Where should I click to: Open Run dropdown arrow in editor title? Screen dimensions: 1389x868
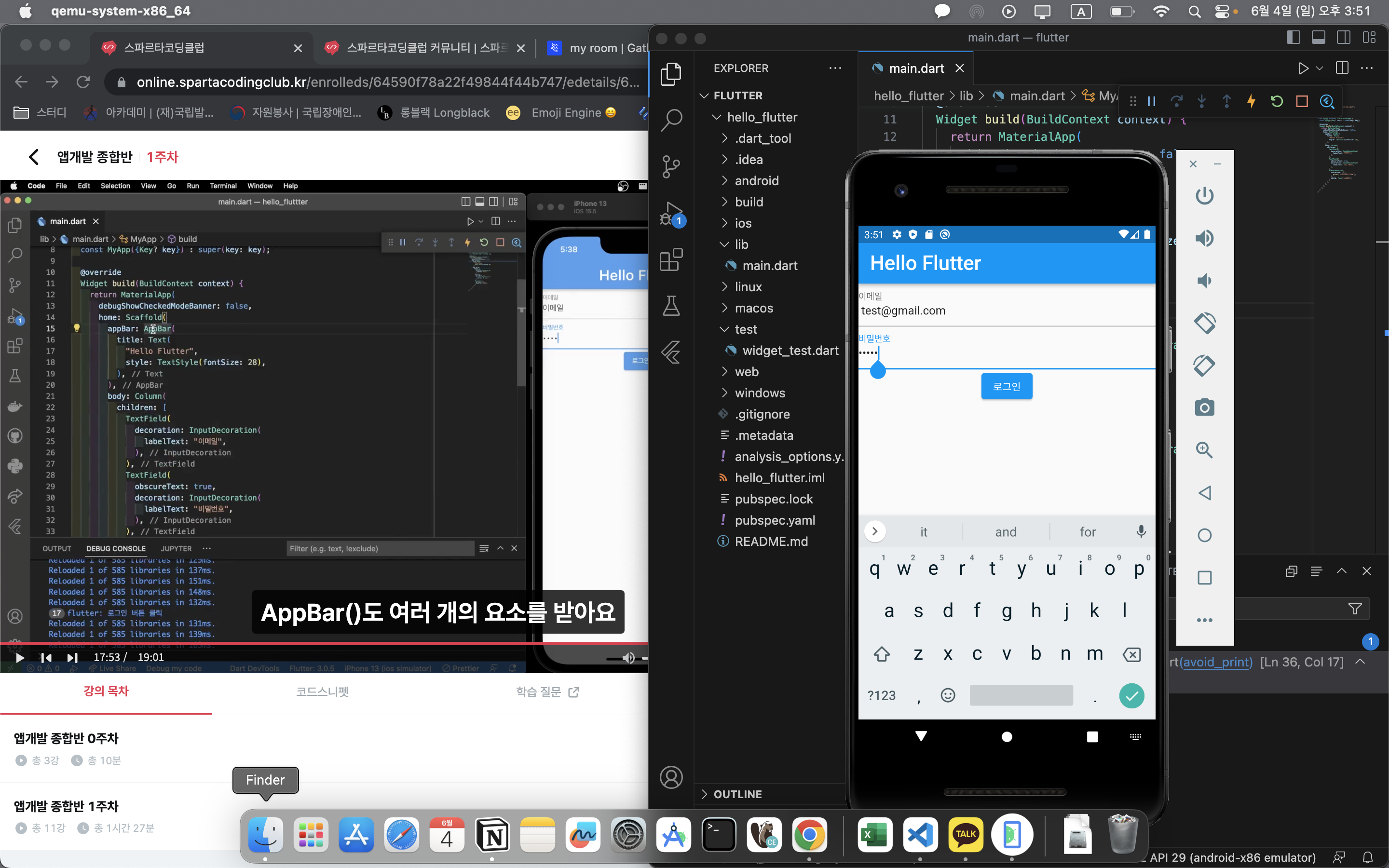click(1319, 68)
